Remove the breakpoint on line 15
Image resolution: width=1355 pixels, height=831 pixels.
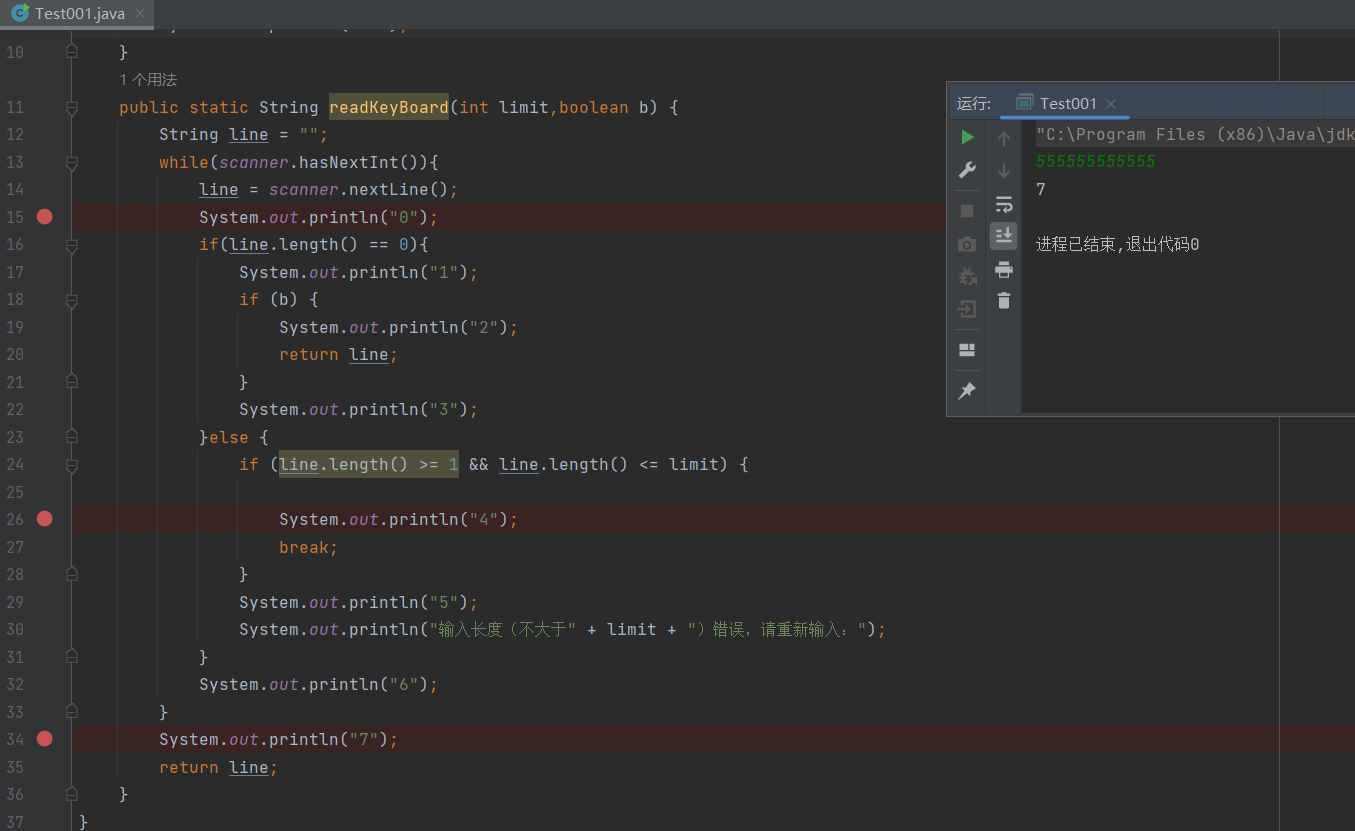(x=44, y=217)
